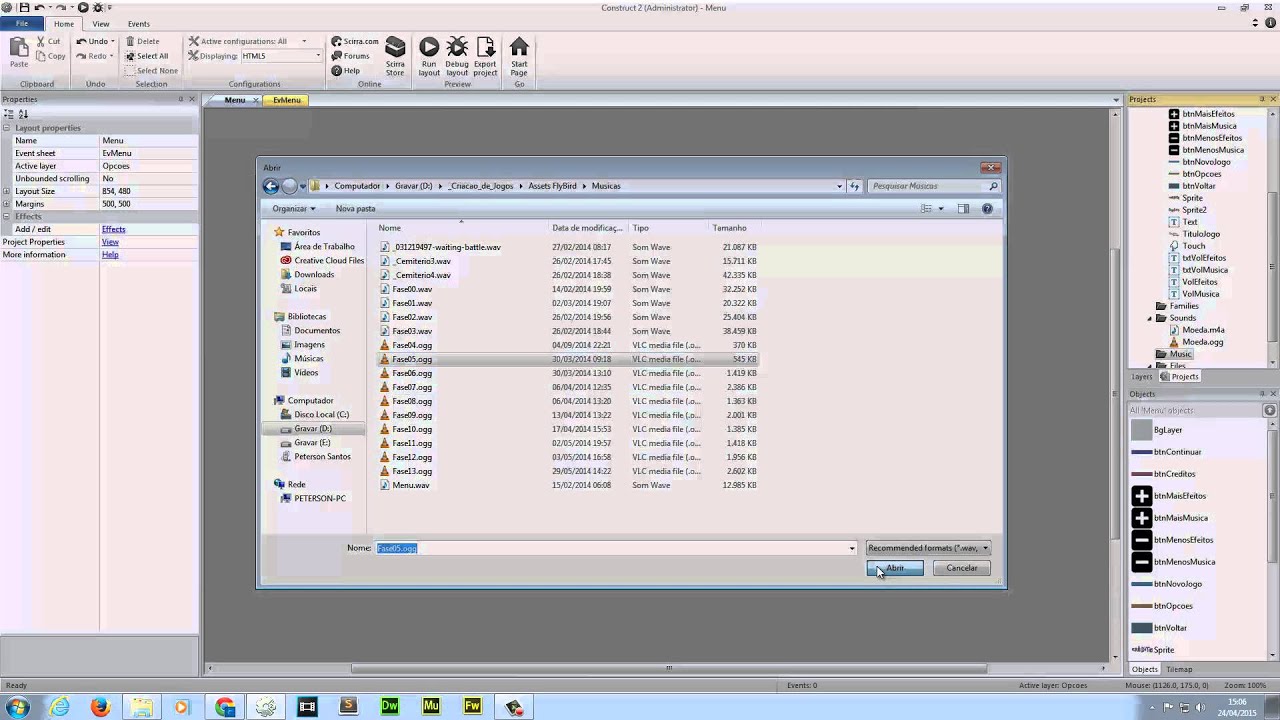Click the Pesquisar Musicas search box
The image size is (1280, 720).
coord(935,186)
